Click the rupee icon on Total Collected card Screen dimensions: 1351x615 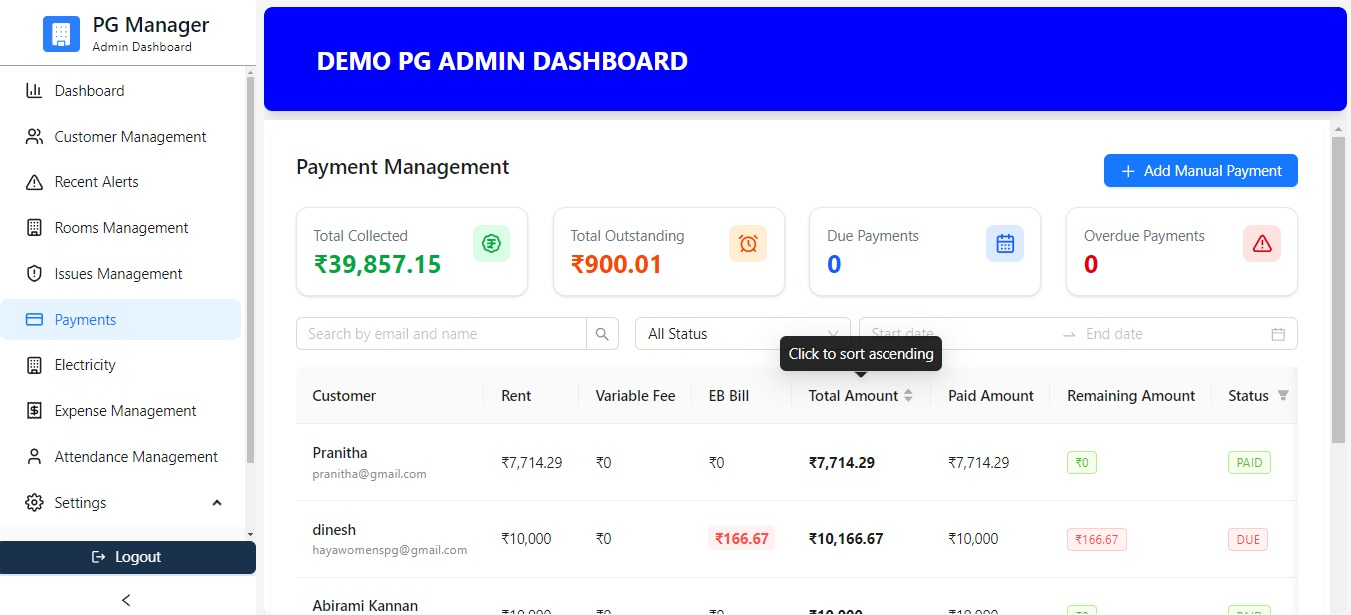(x=491, y=243)
